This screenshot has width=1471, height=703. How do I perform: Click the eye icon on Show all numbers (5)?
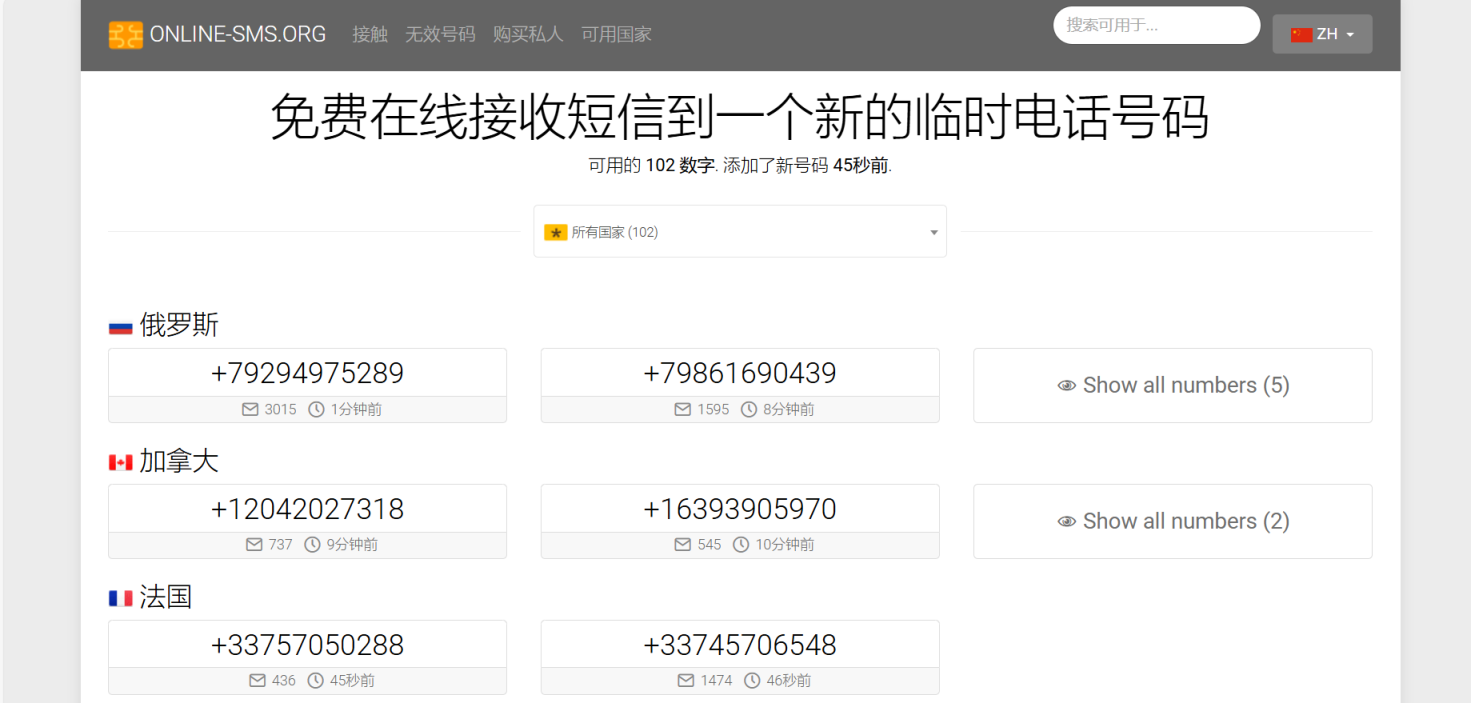[x=1066, y=385]
